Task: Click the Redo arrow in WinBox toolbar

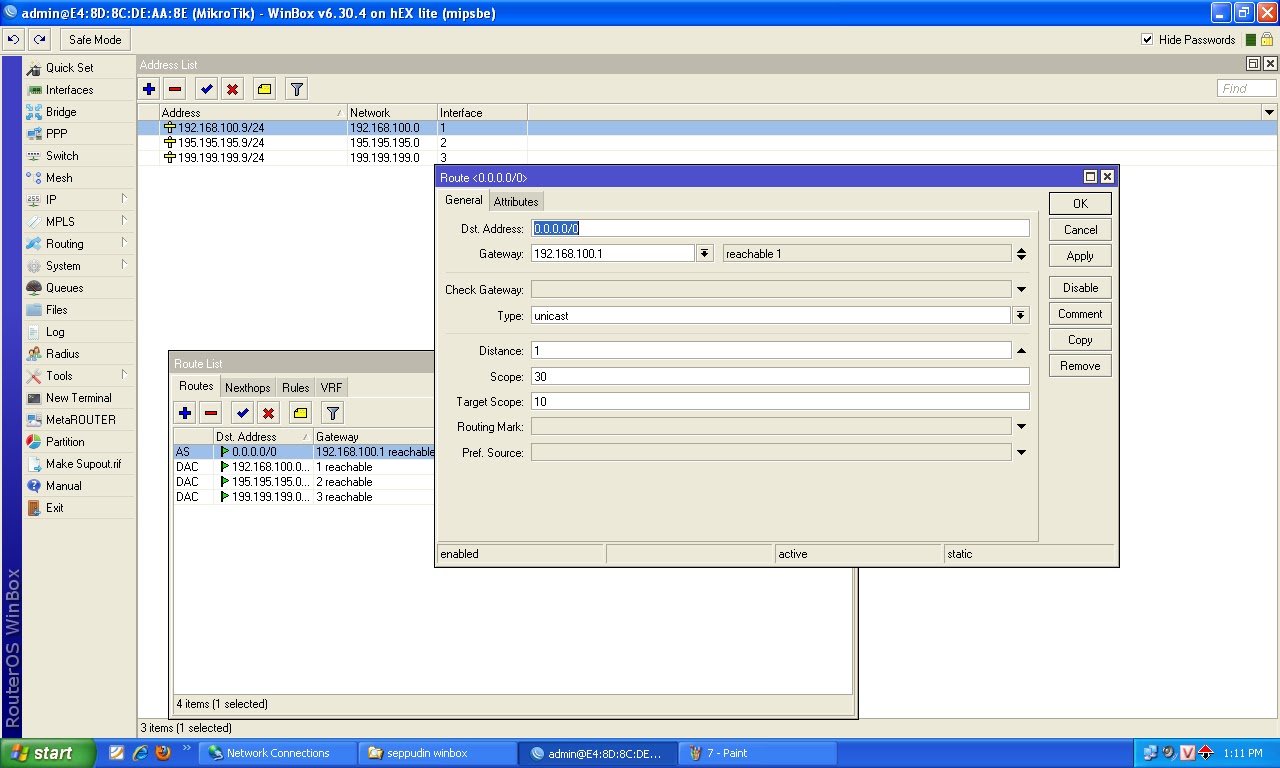Action: click(x=39, y=40)
